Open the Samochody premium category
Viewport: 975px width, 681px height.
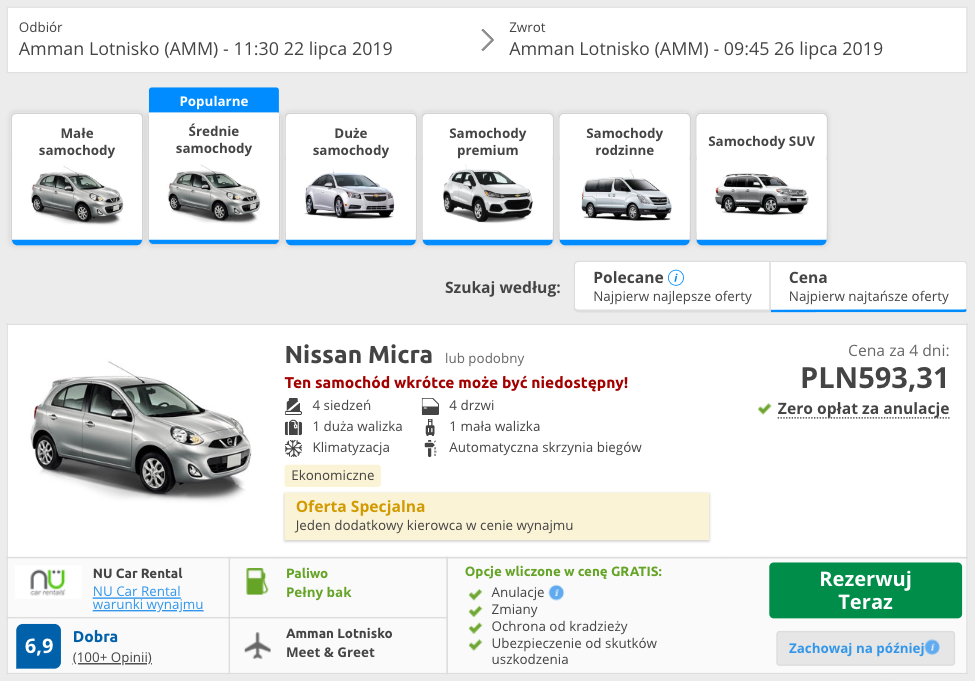pyautogui.click(x=488, y=179)
